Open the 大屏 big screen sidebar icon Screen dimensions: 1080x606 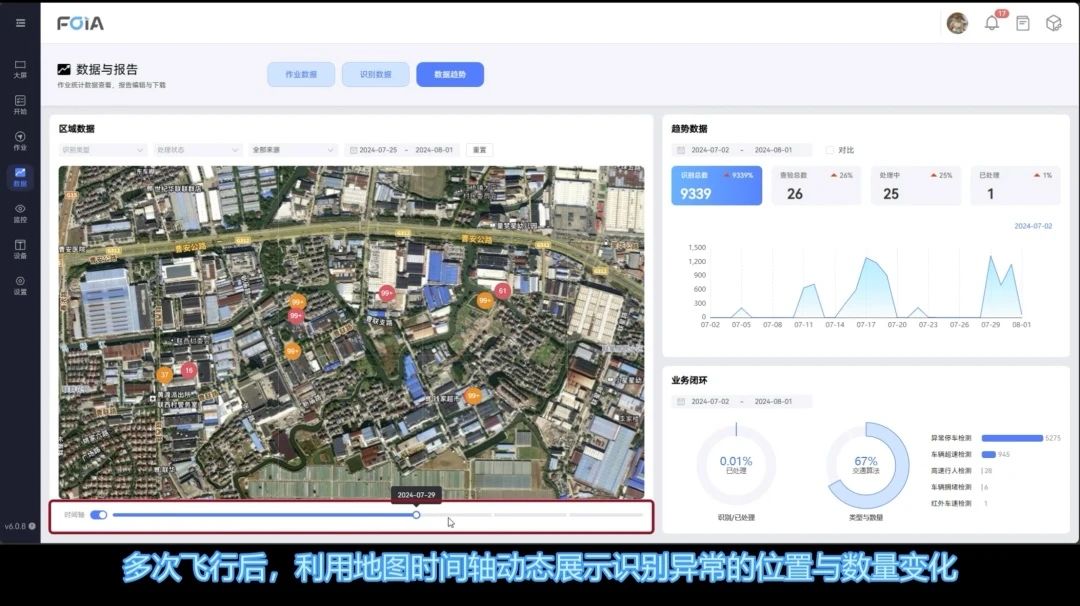click(x=20, y=68)
